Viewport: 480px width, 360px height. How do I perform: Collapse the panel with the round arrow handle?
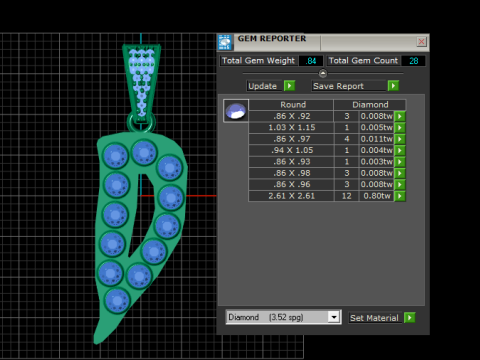click(323, 73)
